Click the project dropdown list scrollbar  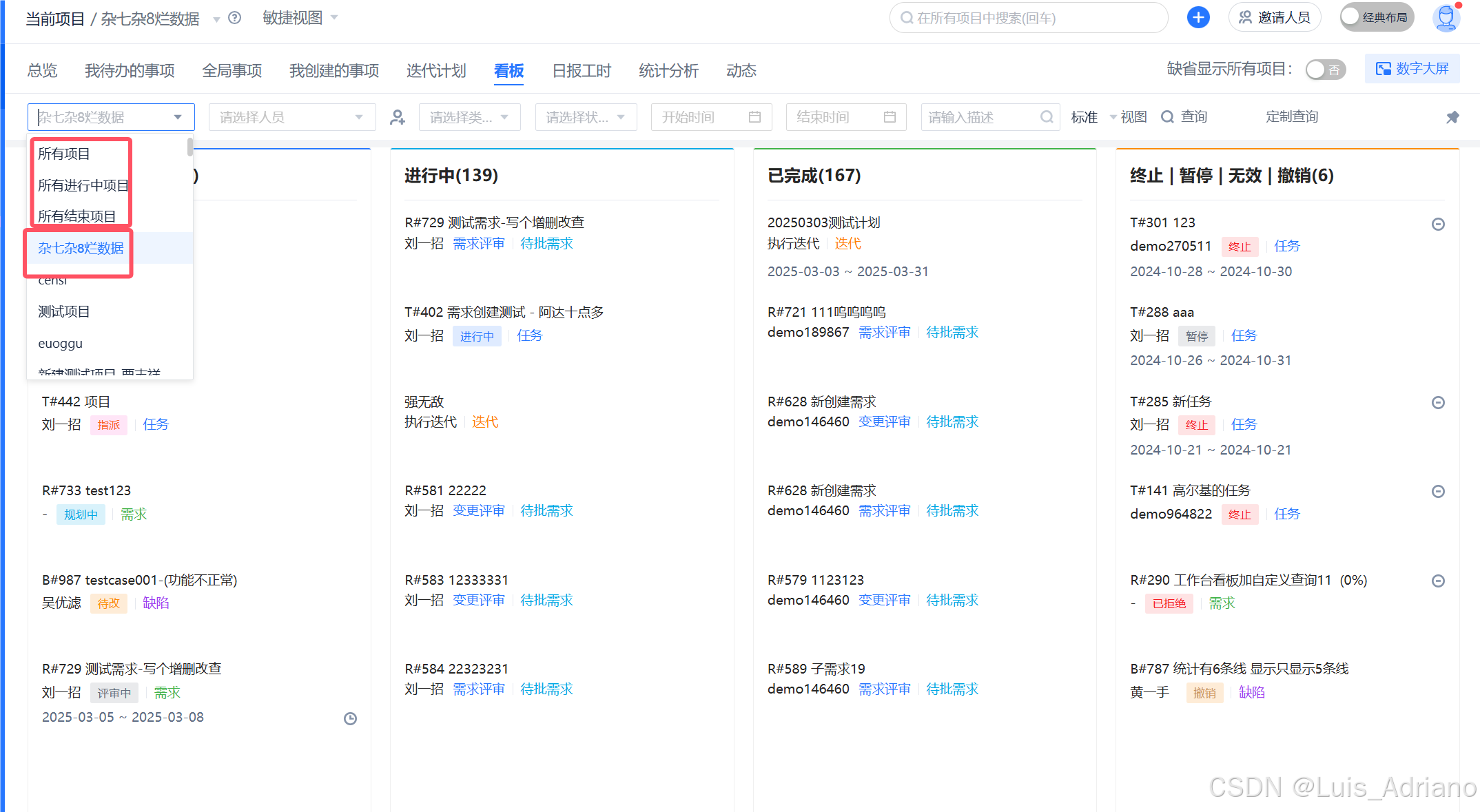point(189,147)
